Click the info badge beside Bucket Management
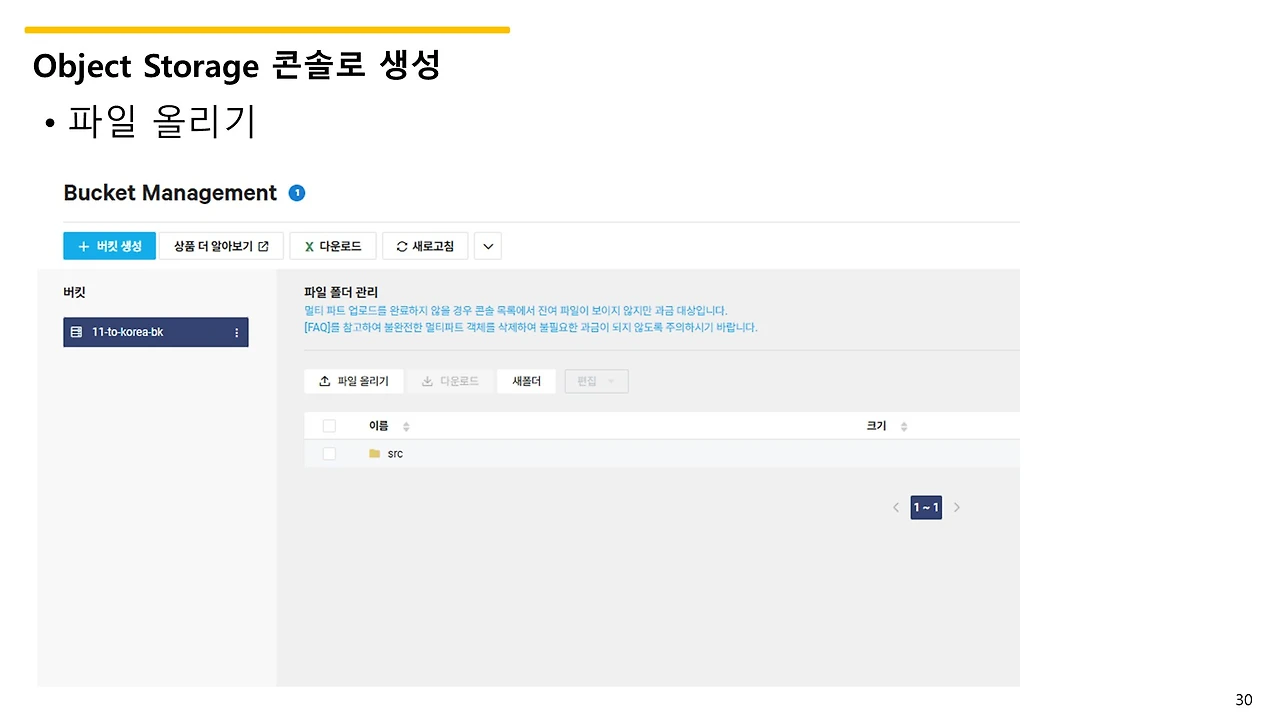This screenshot has height=720, width=1280. coord(297,193)
